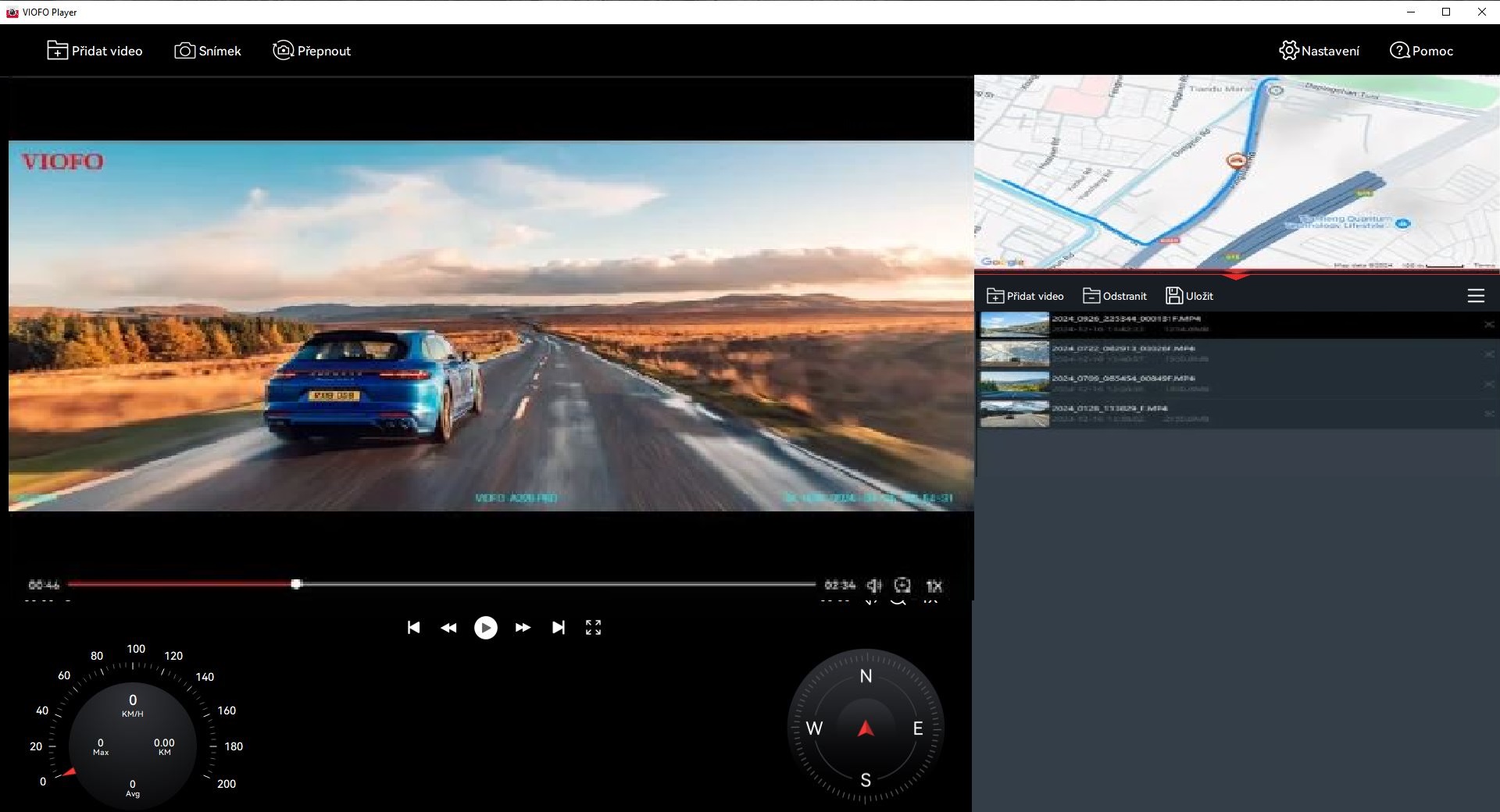Screen dimensions: 1500x812
Task: Open the playlist hamburger menu
Action: click(1476, 296)
